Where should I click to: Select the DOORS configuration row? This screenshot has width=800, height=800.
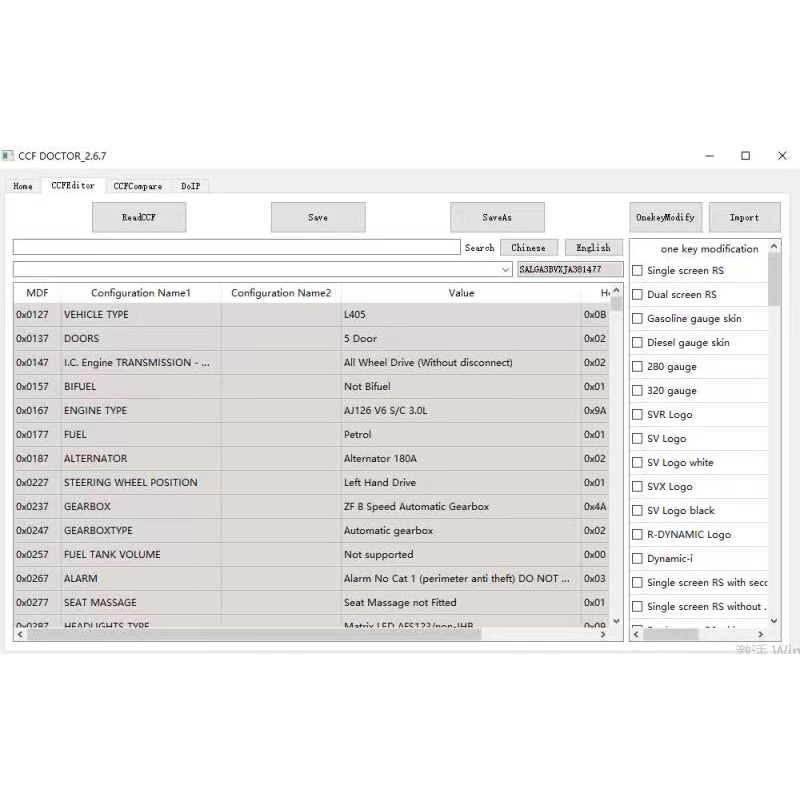[311, 338]
